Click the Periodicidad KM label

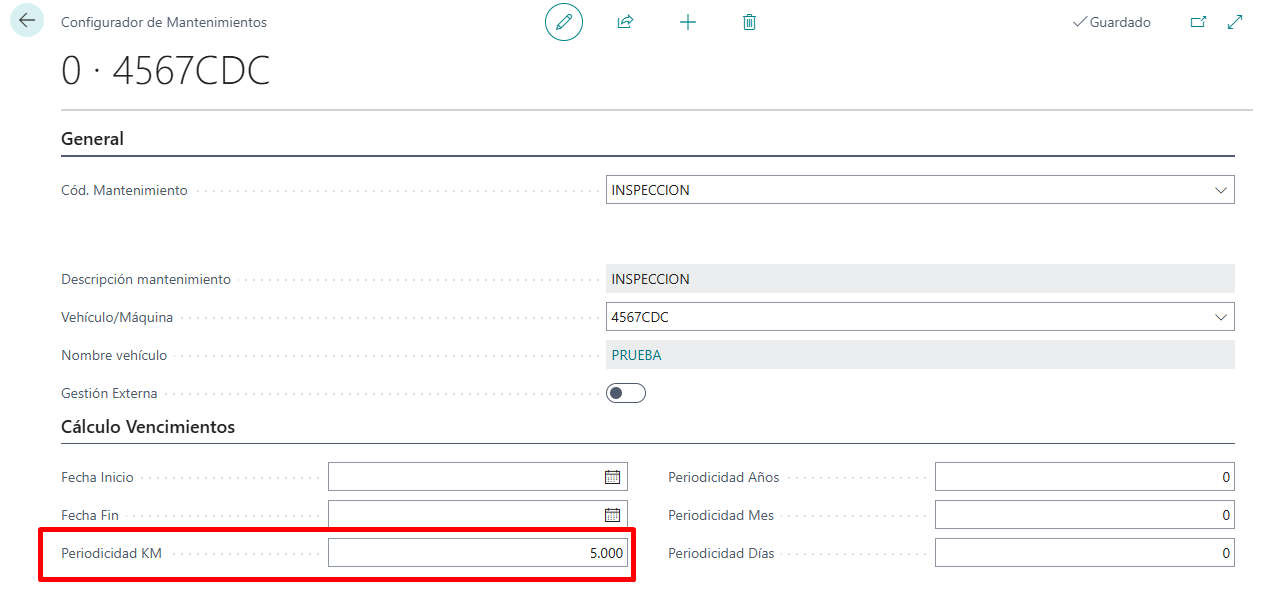coord(111,553)
